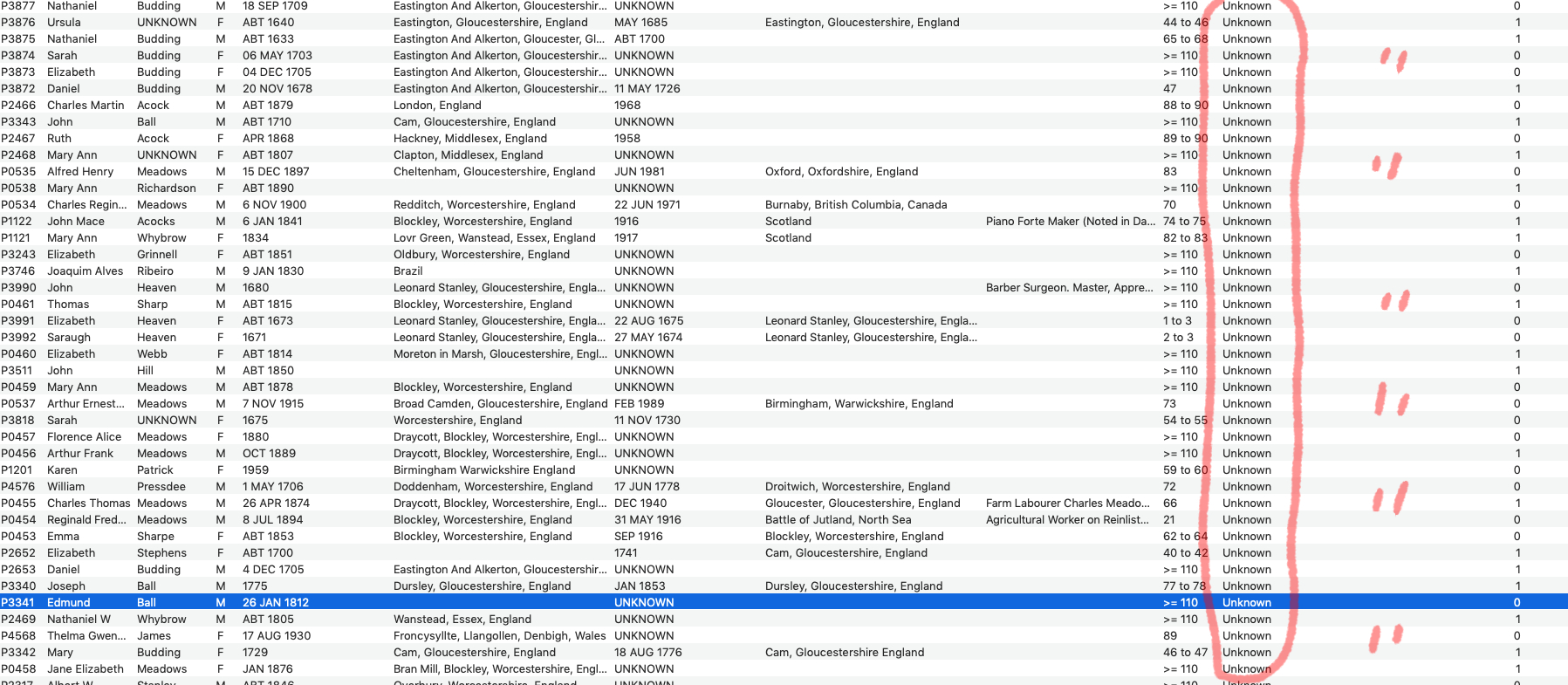Select ID cell P3511
This screenshot has height=685, width=1568.
tap(18, 371)
